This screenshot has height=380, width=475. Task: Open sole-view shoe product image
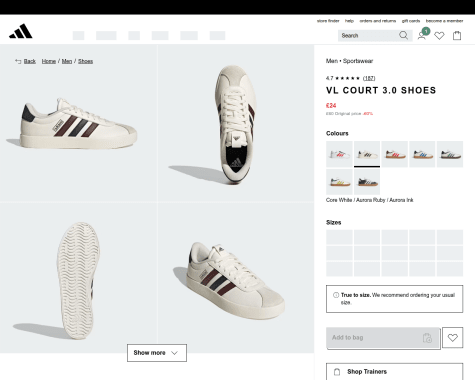(x=78, y=278)
